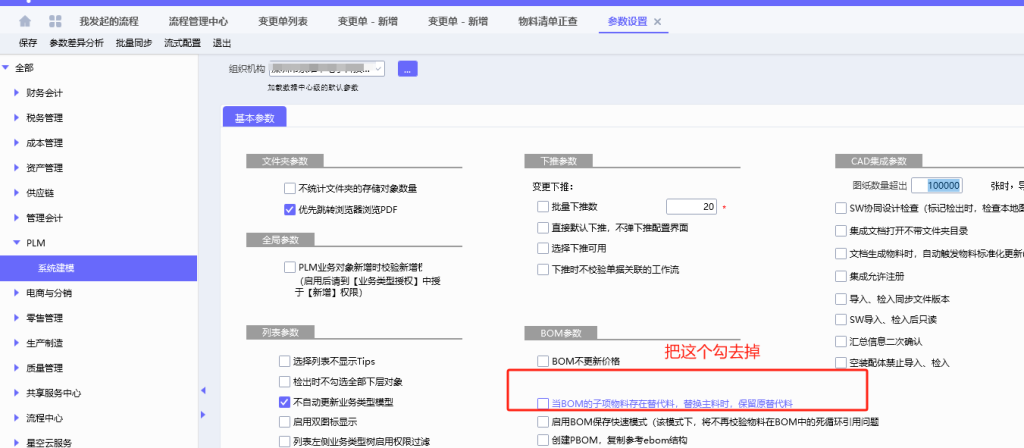Viewport: 1024px width, 448px height.
Task: Expand the 生产制造 tree node
Action: pos(17,343)
